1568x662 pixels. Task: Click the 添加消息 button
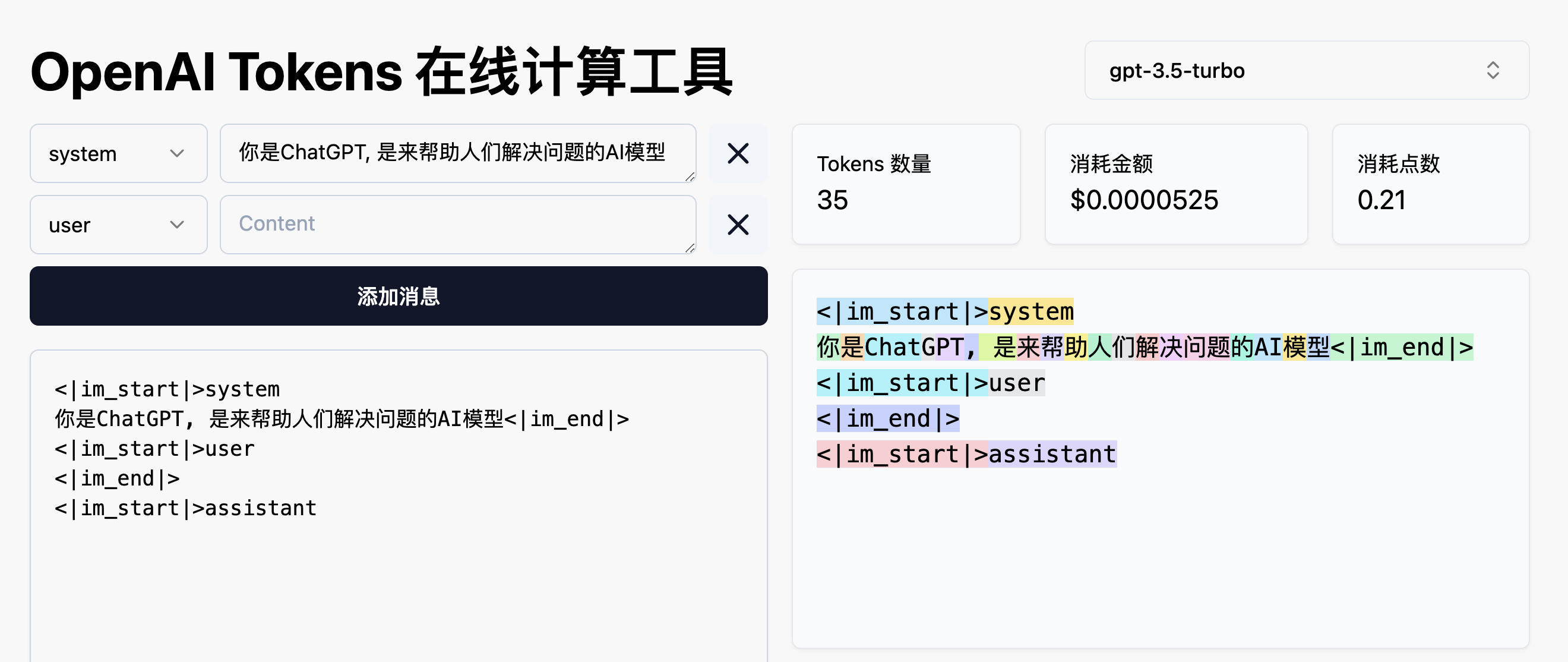pos(398,296)
